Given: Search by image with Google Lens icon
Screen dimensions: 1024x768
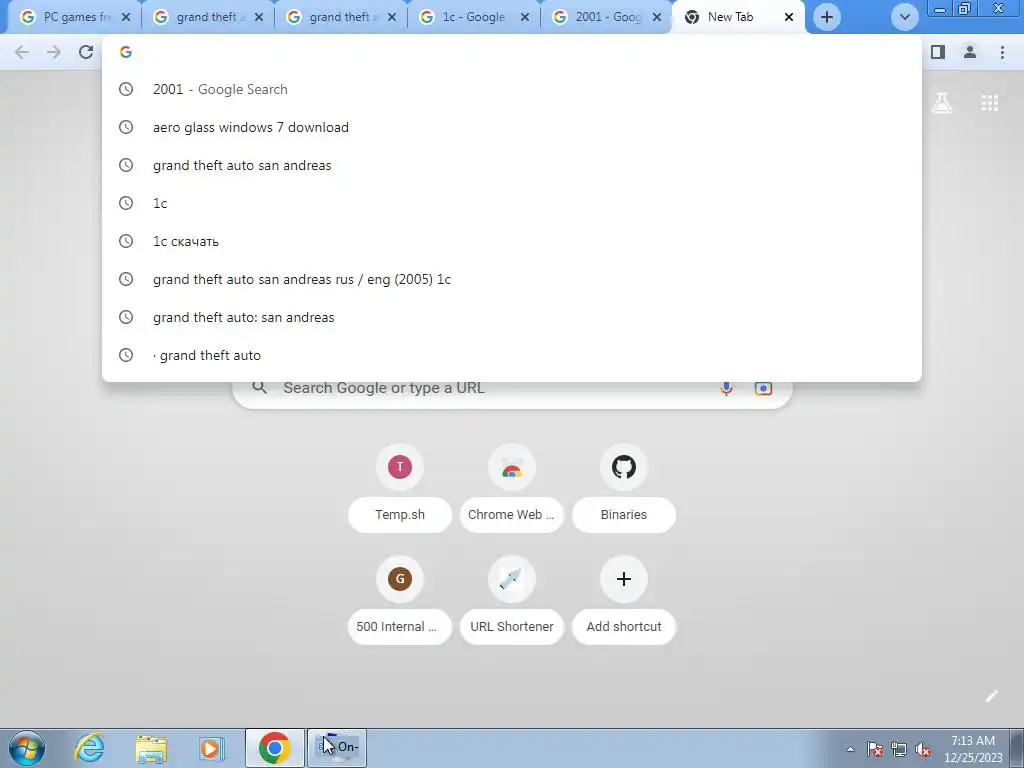Looking at the screenshot, I should (x=763, y=388).
